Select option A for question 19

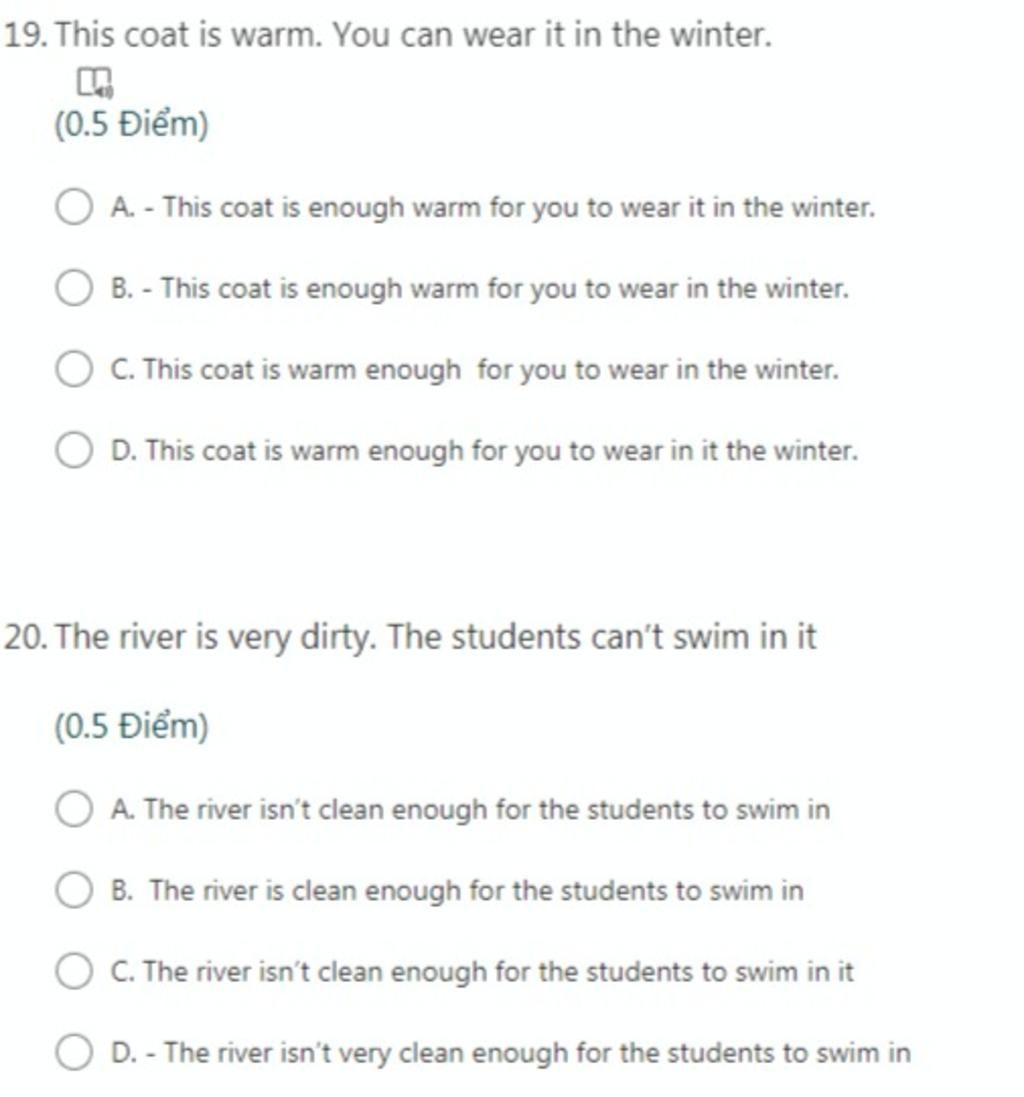[74, 207]
